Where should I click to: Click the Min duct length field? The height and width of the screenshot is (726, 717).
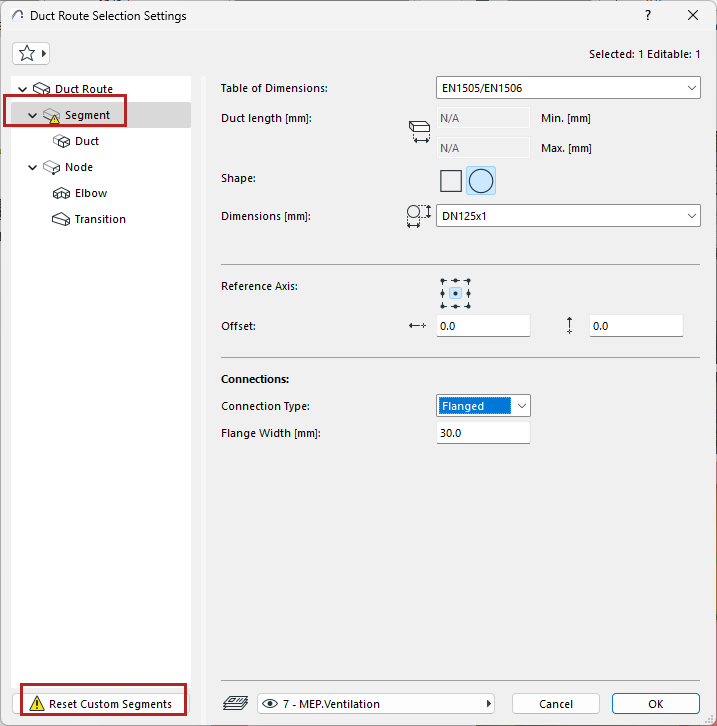tap(483, 118)
